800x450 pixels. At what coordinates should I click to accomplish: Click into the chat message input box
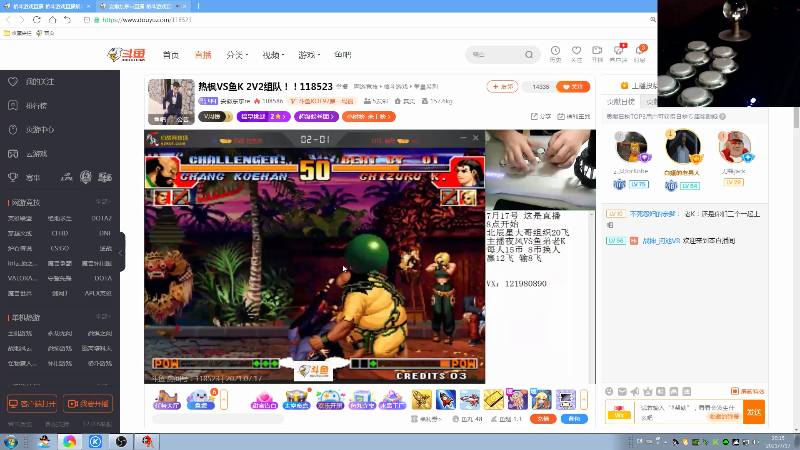point(689,412)
